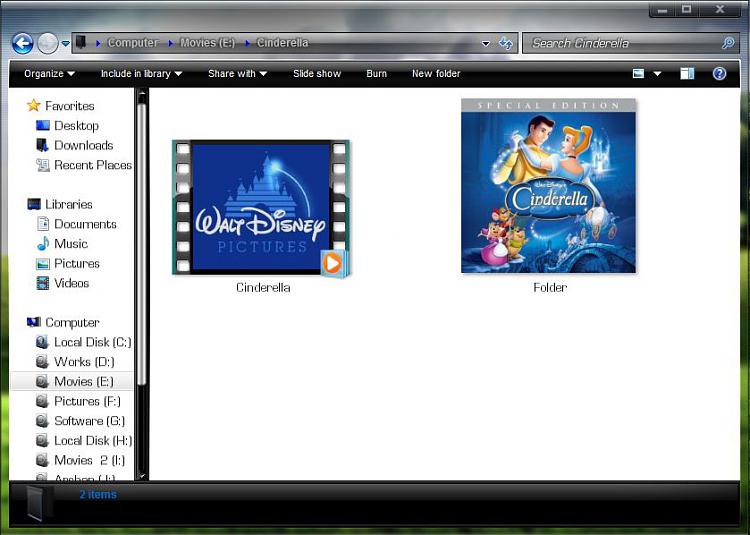The height and width of the screenshot is (535, 750).
Task: Click the Desktop icon in Favorites
Action: click(x=43, y=125)
